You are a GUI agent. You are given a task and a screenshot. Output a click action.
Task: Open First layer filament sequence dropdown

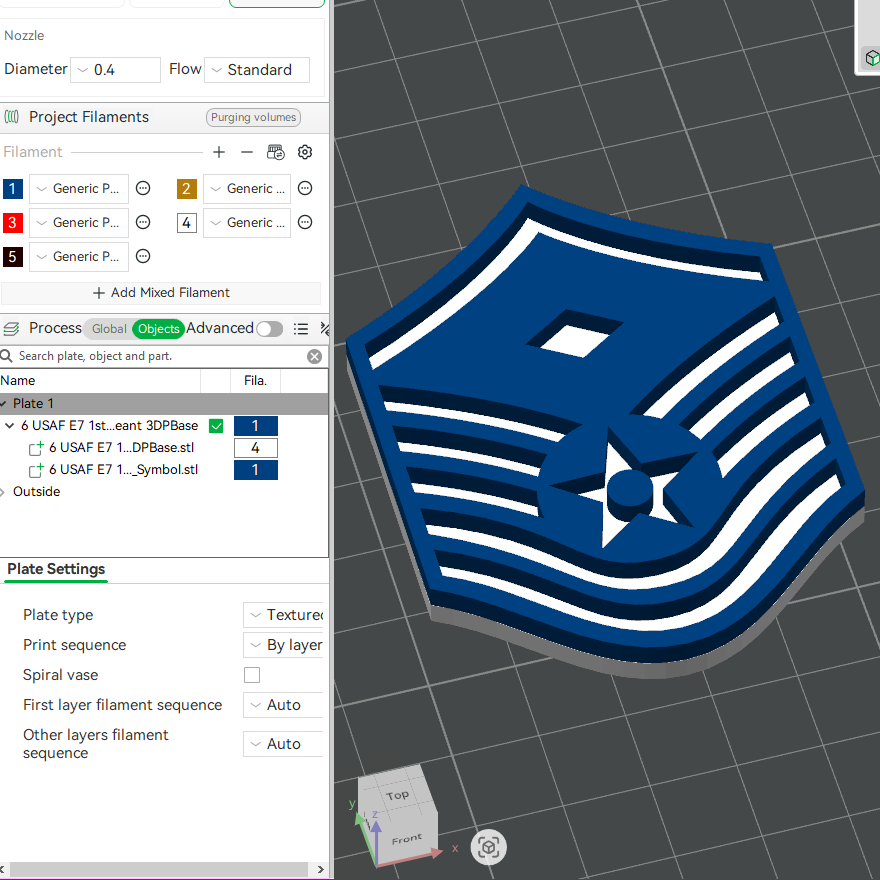pos(283,705)
